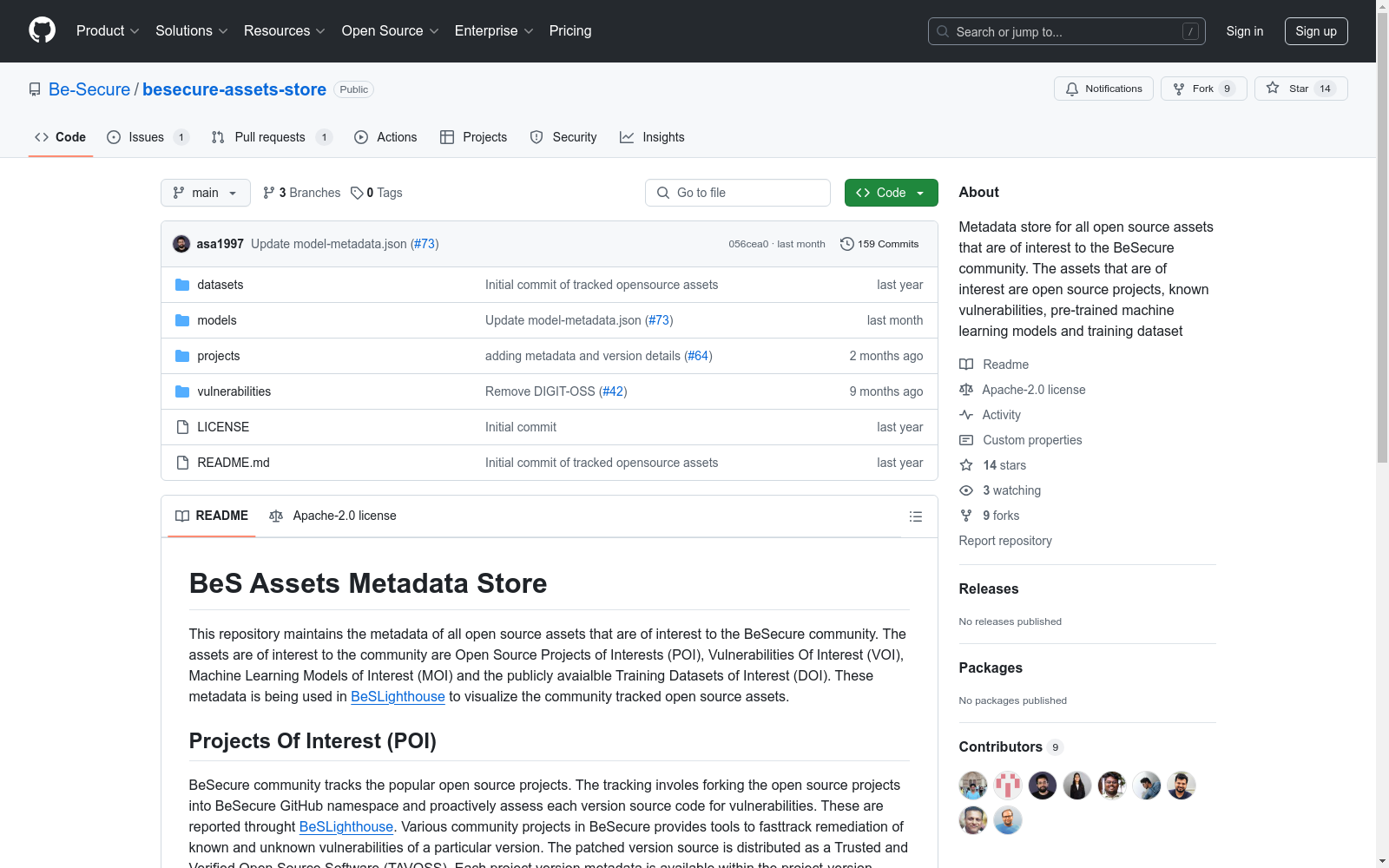This screenshot has height=868, width=1389.
Task: Click the file icon beside README.md
Action: pos(182,463)
